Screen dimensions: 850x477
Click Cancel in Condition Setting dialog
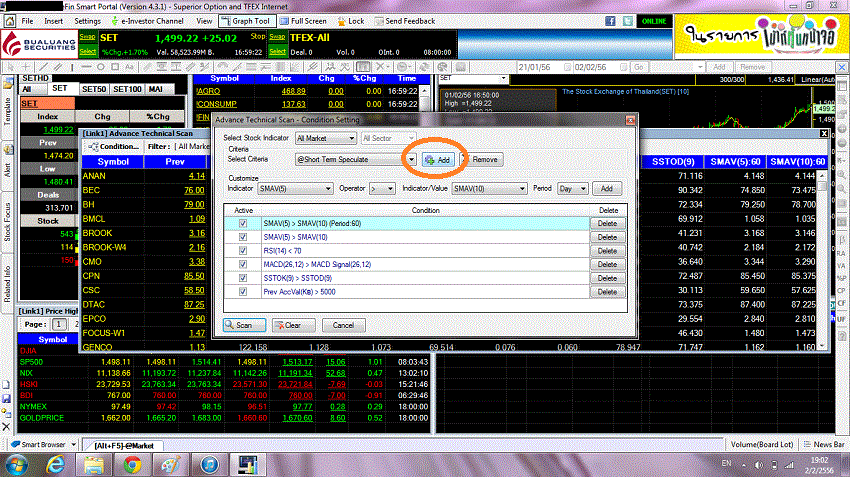pyautogui.click(x=343, y=325)
